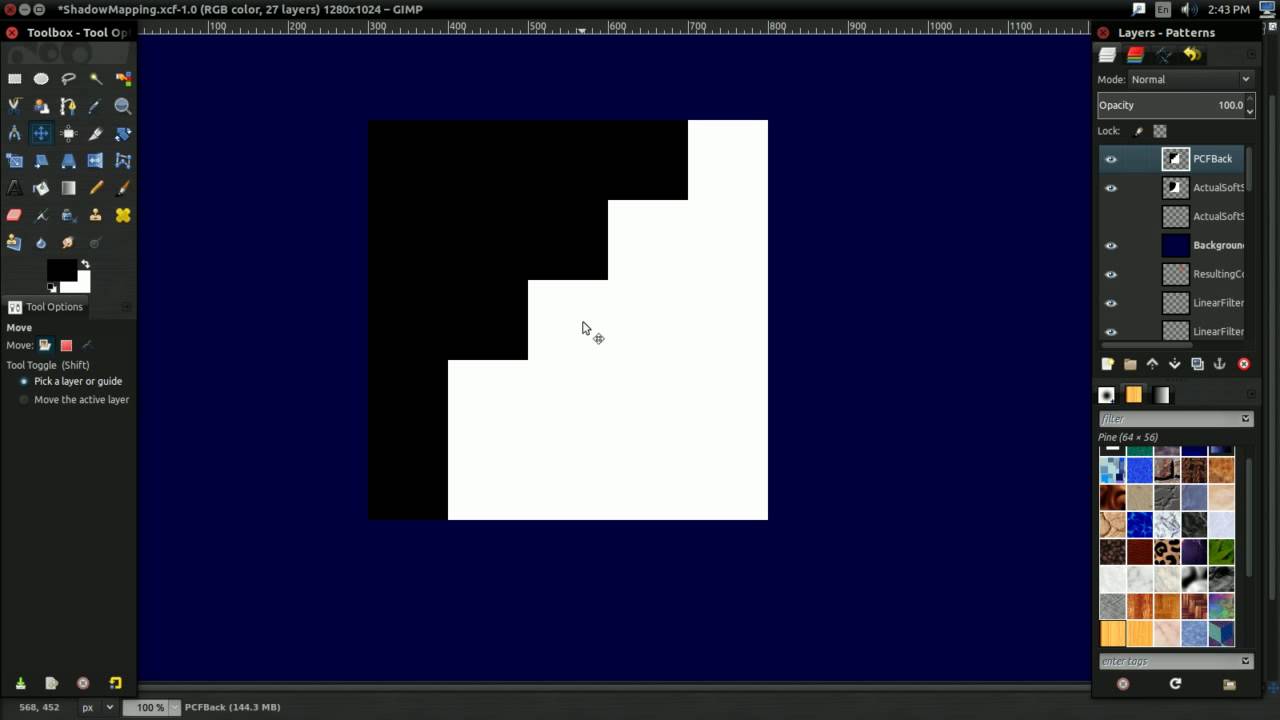Click the Opacity slider
Viewport: 1280px width, 720px height.
click(x=1171, y=105)
